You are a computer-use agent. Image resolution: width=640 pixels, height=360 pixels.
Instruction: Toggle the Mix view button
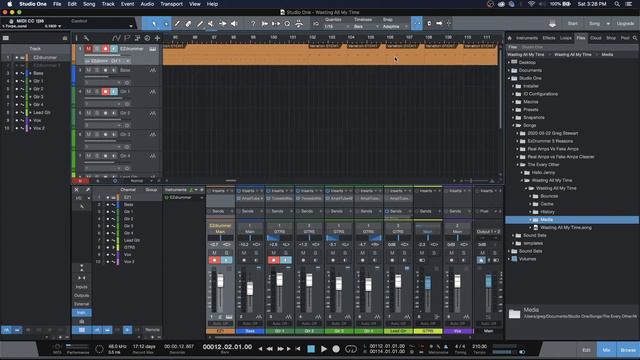(606, 350)
